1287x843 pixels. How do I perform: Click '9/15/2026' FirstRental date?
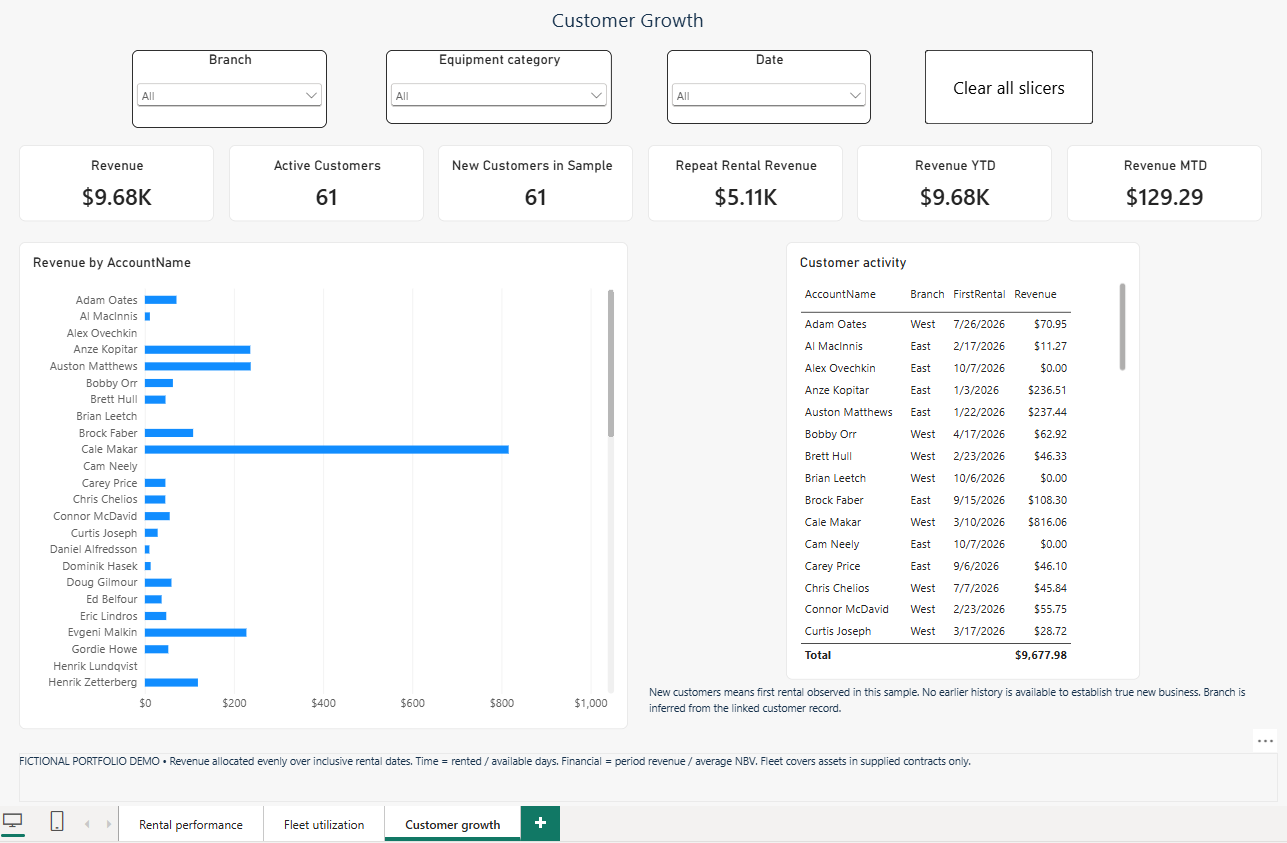tap(979, 500)
